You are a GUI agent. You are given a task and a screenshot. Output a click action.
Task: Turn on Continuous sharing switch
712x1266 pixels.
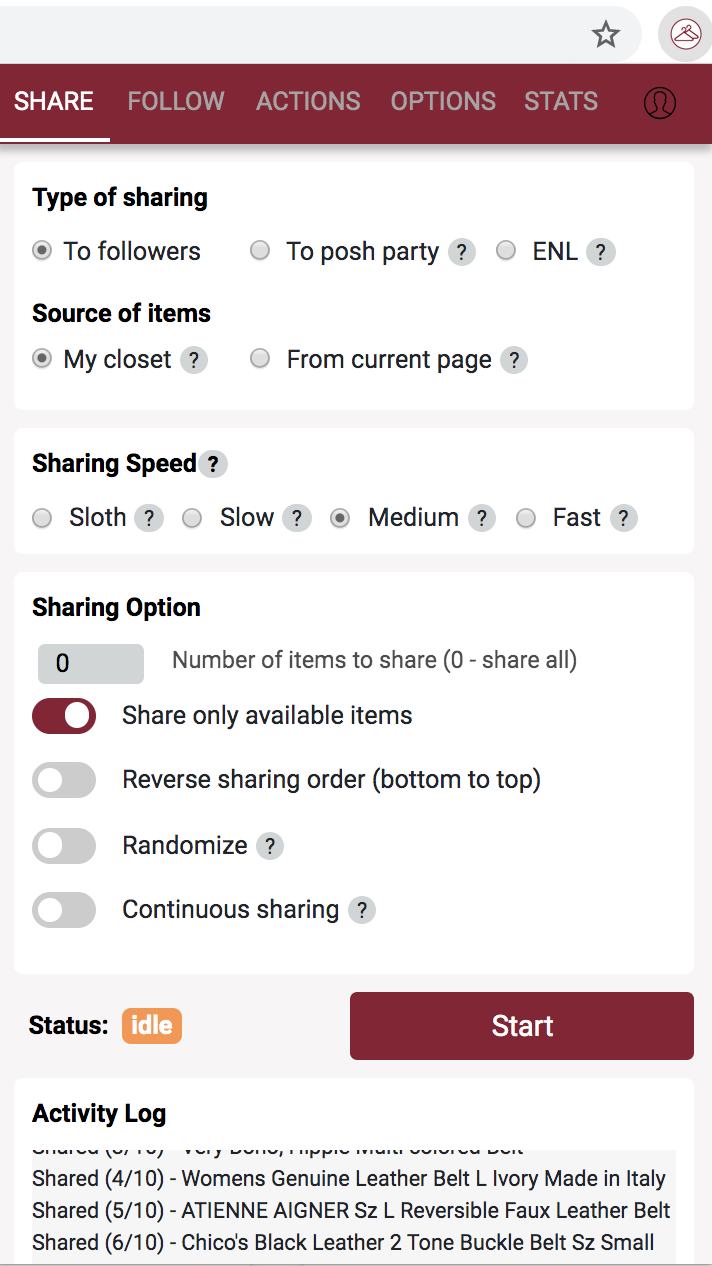pyautogui.click(x=64, y=910)
